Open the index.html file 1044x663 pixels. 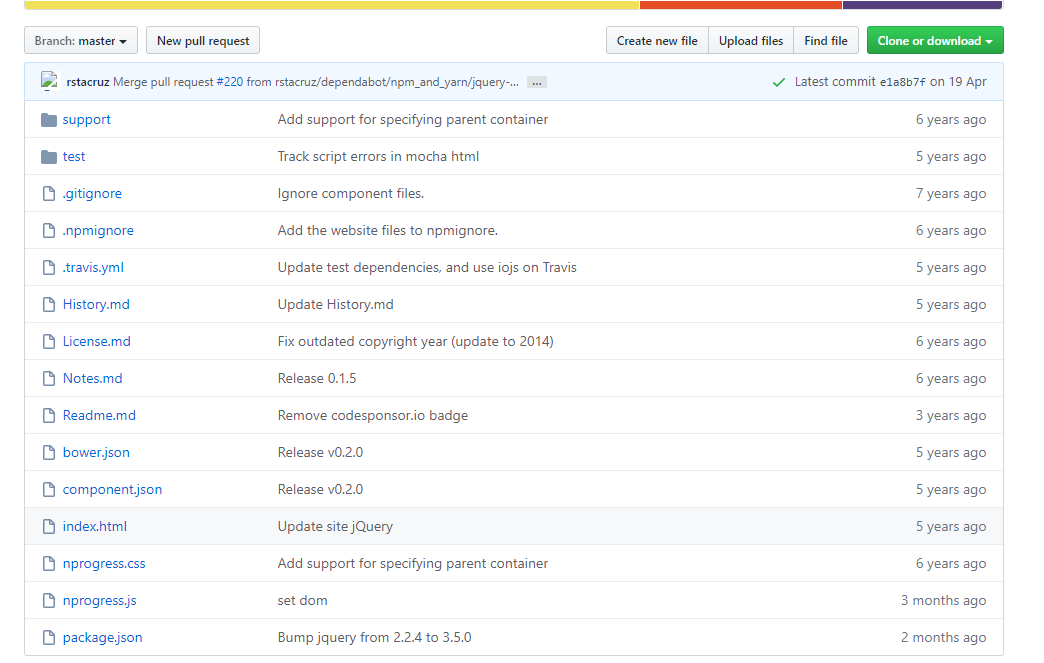point(95,527)
